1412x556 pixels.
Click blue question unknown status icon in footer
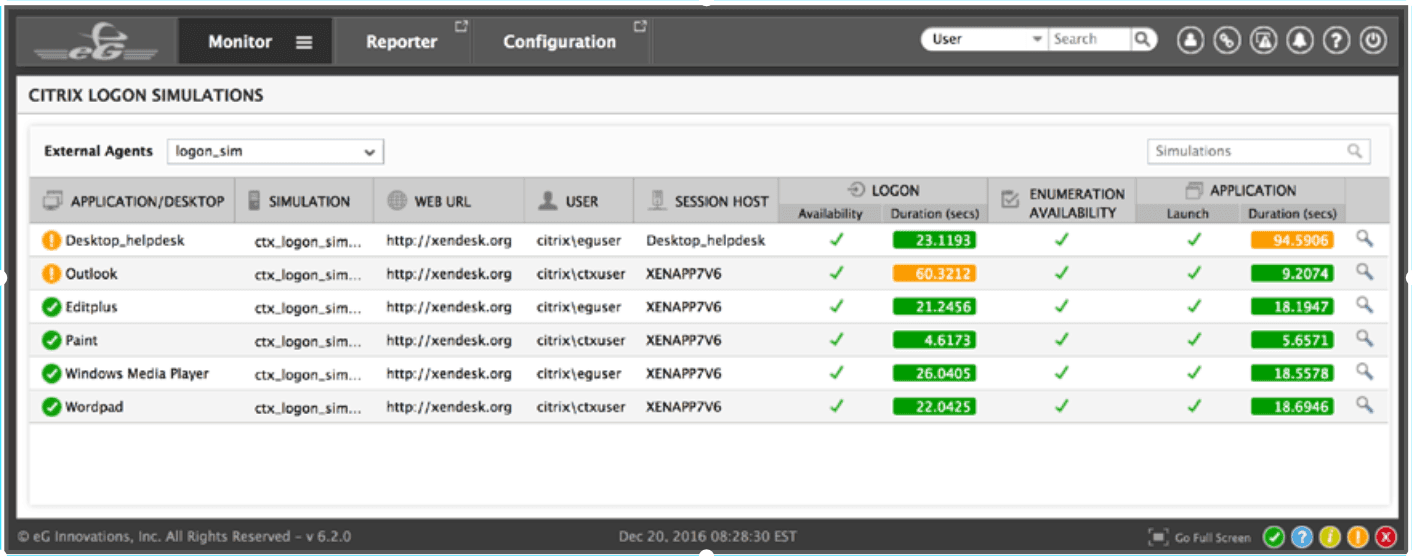tap(1302, 537)
